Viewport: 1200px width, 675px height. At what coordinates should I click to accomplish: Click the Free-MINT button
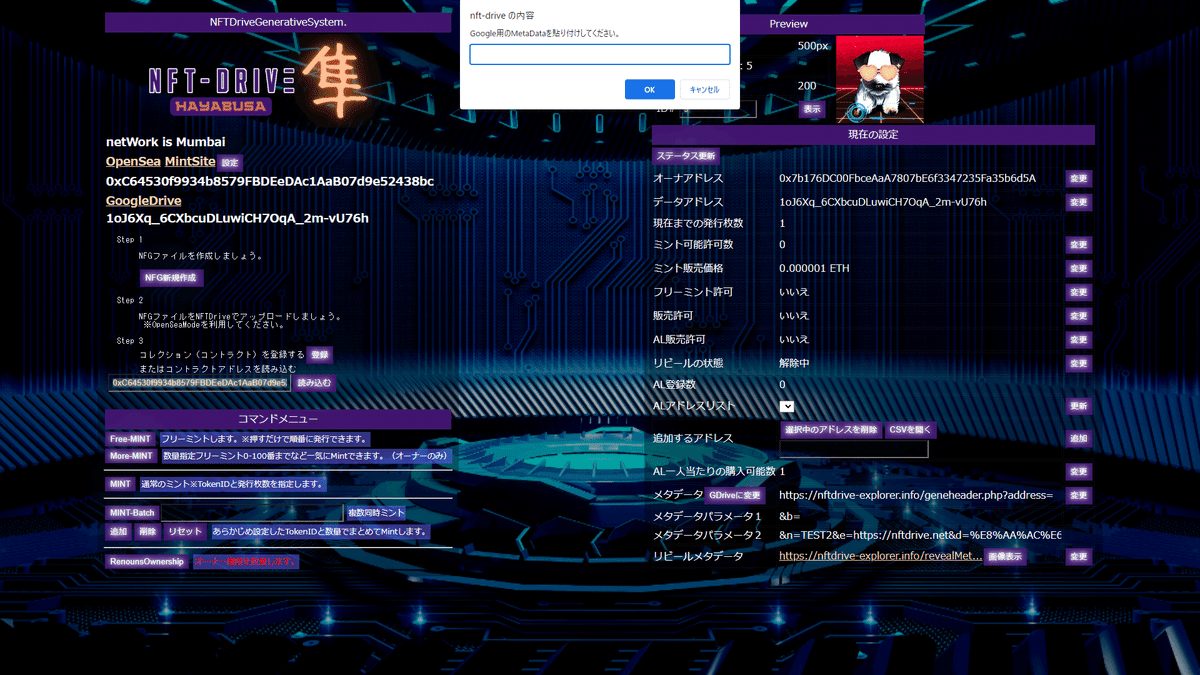[131, 439]
